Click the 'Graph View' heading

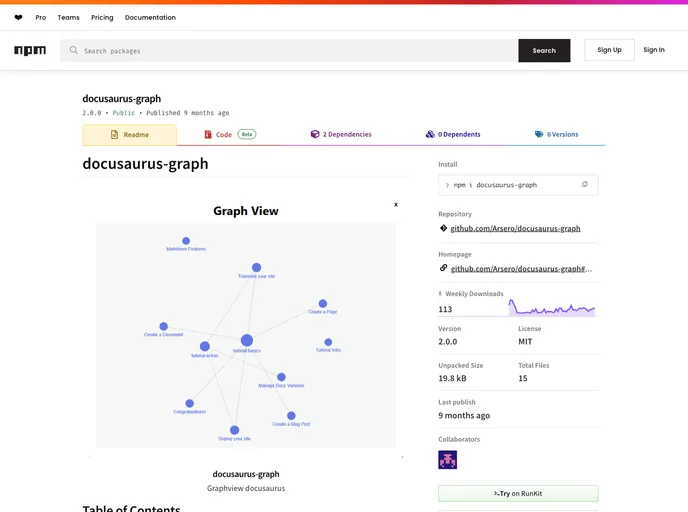click(x=246, y=211)
